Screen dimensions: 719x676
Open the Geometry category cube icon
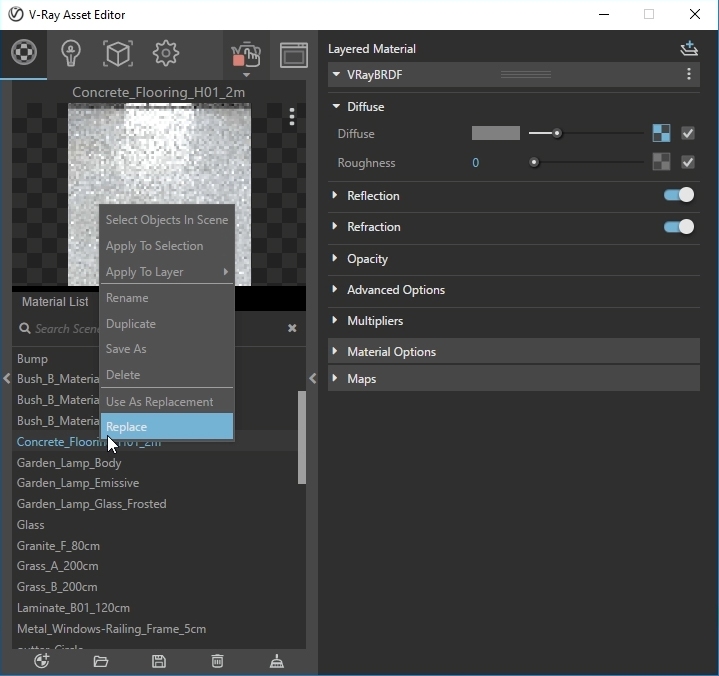coord(118,53)
